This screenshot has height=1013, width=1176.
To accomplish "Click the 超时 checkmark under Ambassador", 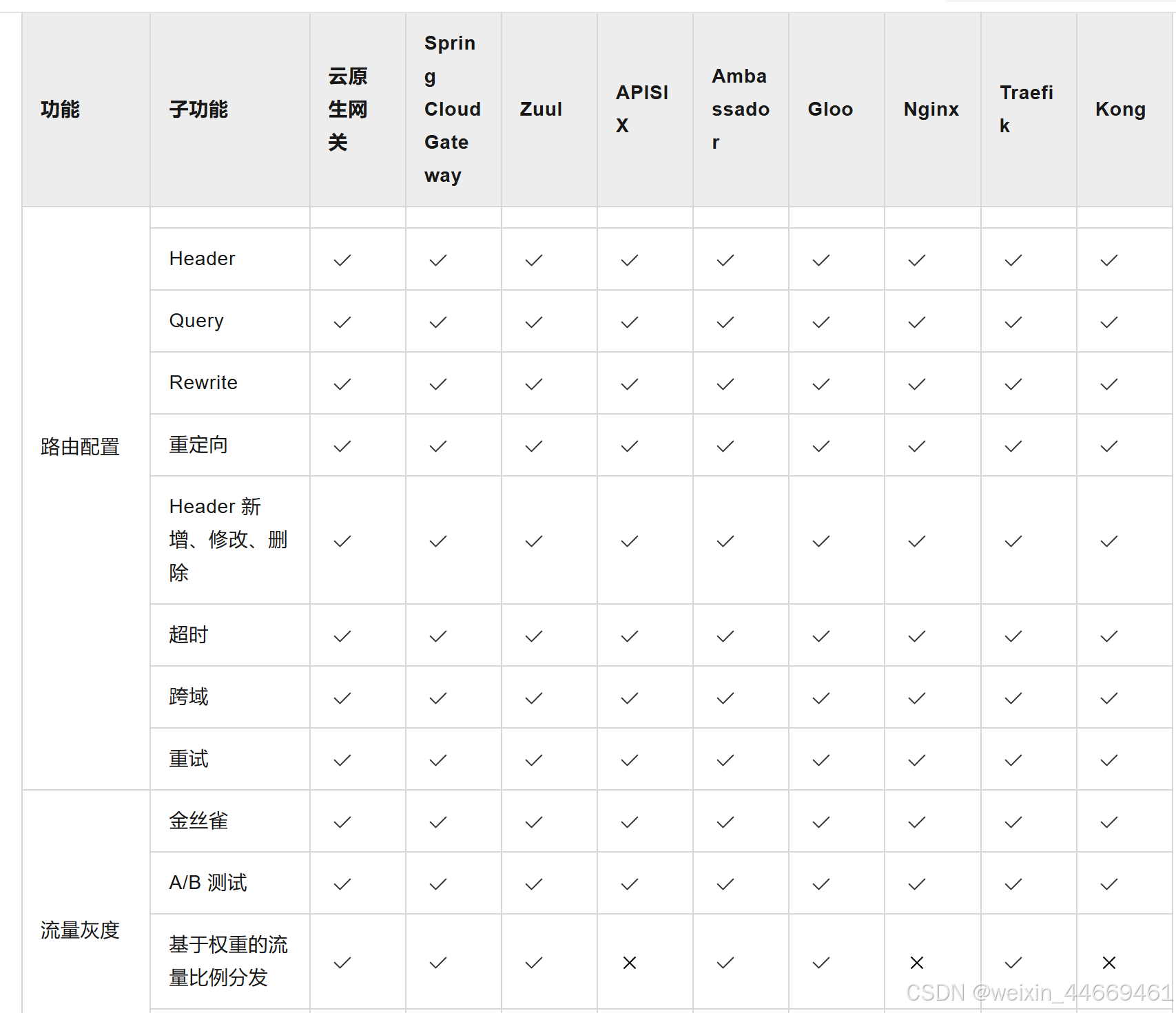I will pos(725,636).
